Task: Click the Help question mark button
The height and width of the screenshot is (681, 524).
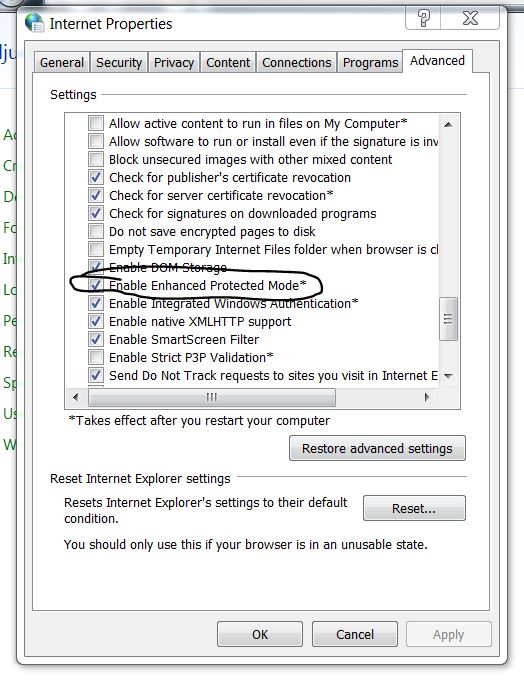Action: 423,19
